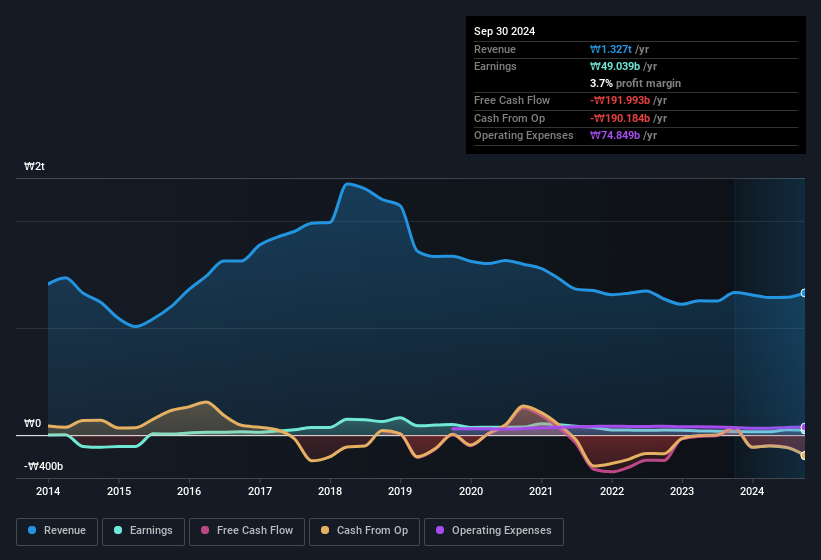
Task: Toggle the Free Cash Flow legend button
Action: pyautogui.click(x=247, y=531)
